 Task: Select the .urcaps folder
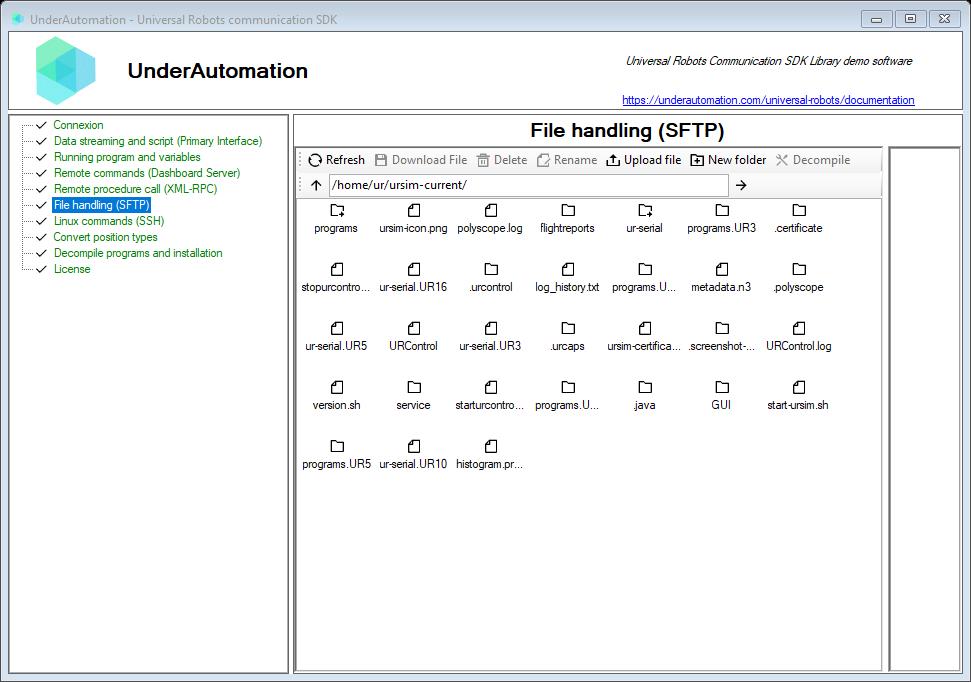pos(567,336)
